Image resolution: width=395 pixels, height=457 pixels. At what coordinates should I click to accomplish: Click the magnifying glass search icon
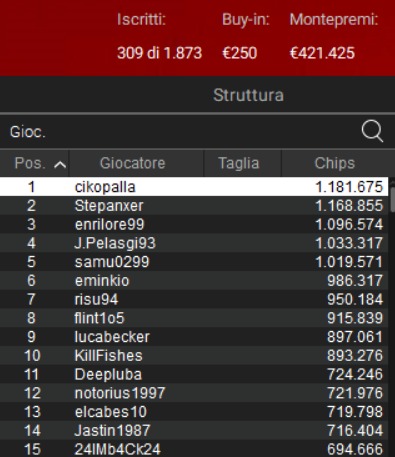372,131
